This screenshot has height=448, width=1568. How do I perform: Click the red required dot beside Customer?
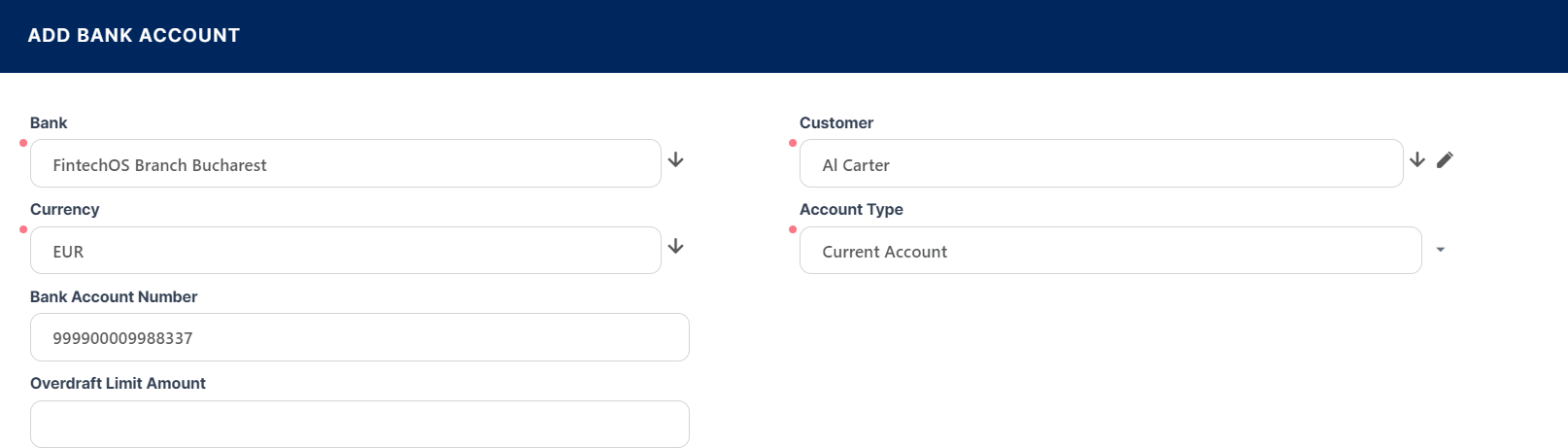click(793, 144)
